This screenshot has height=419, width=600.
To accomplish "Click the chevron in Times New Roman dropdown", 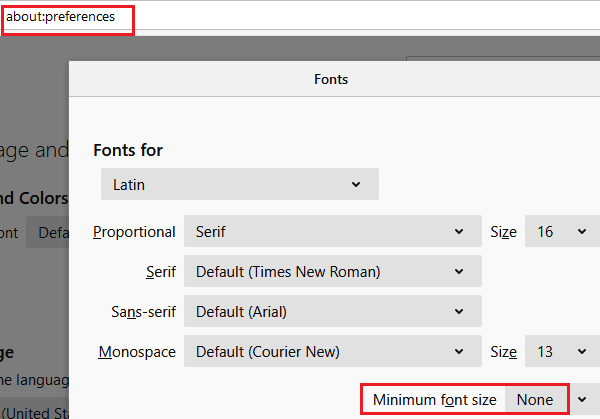I will click(x=459, y=271).
